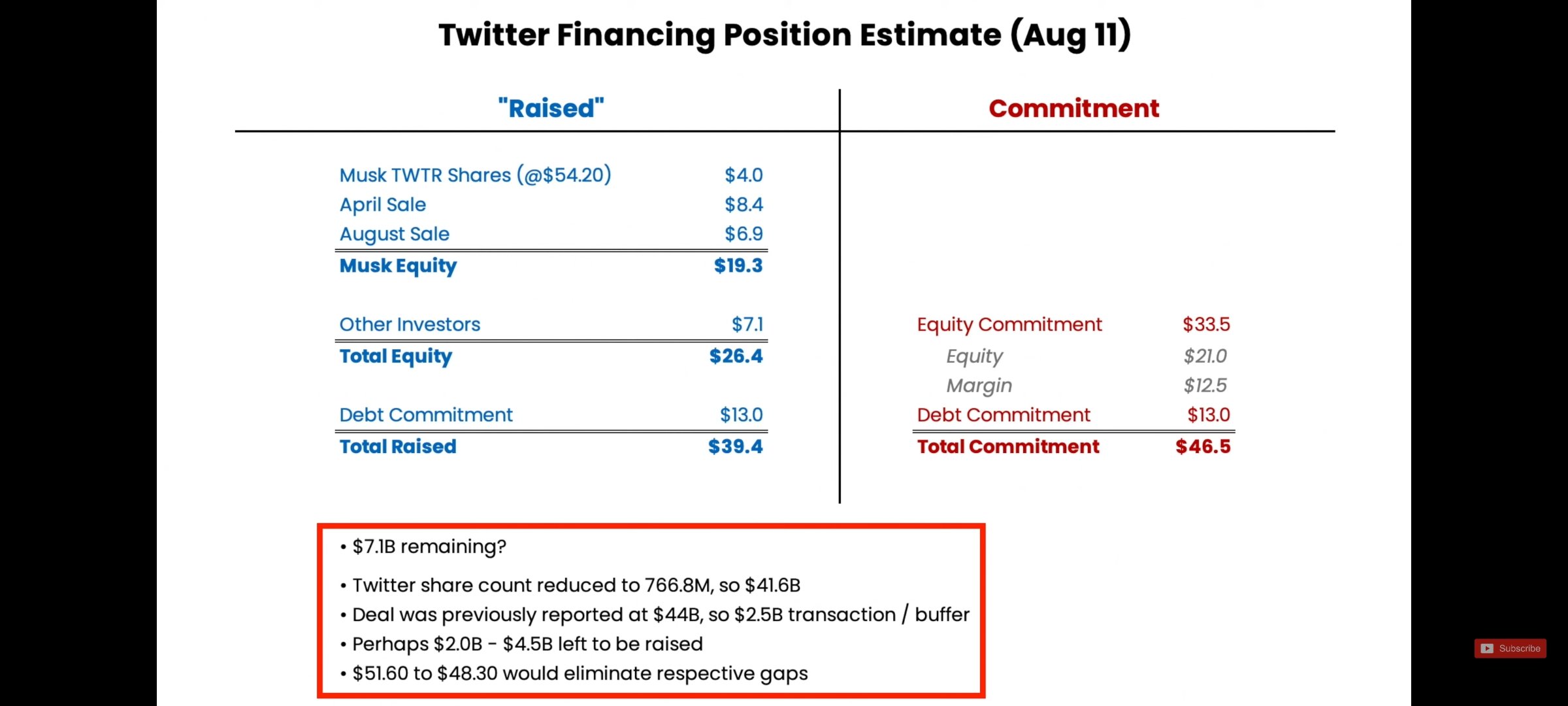Click the "Other Investors" row label
This screenshot has height=706, width=1568.
(x=410, y=324)
